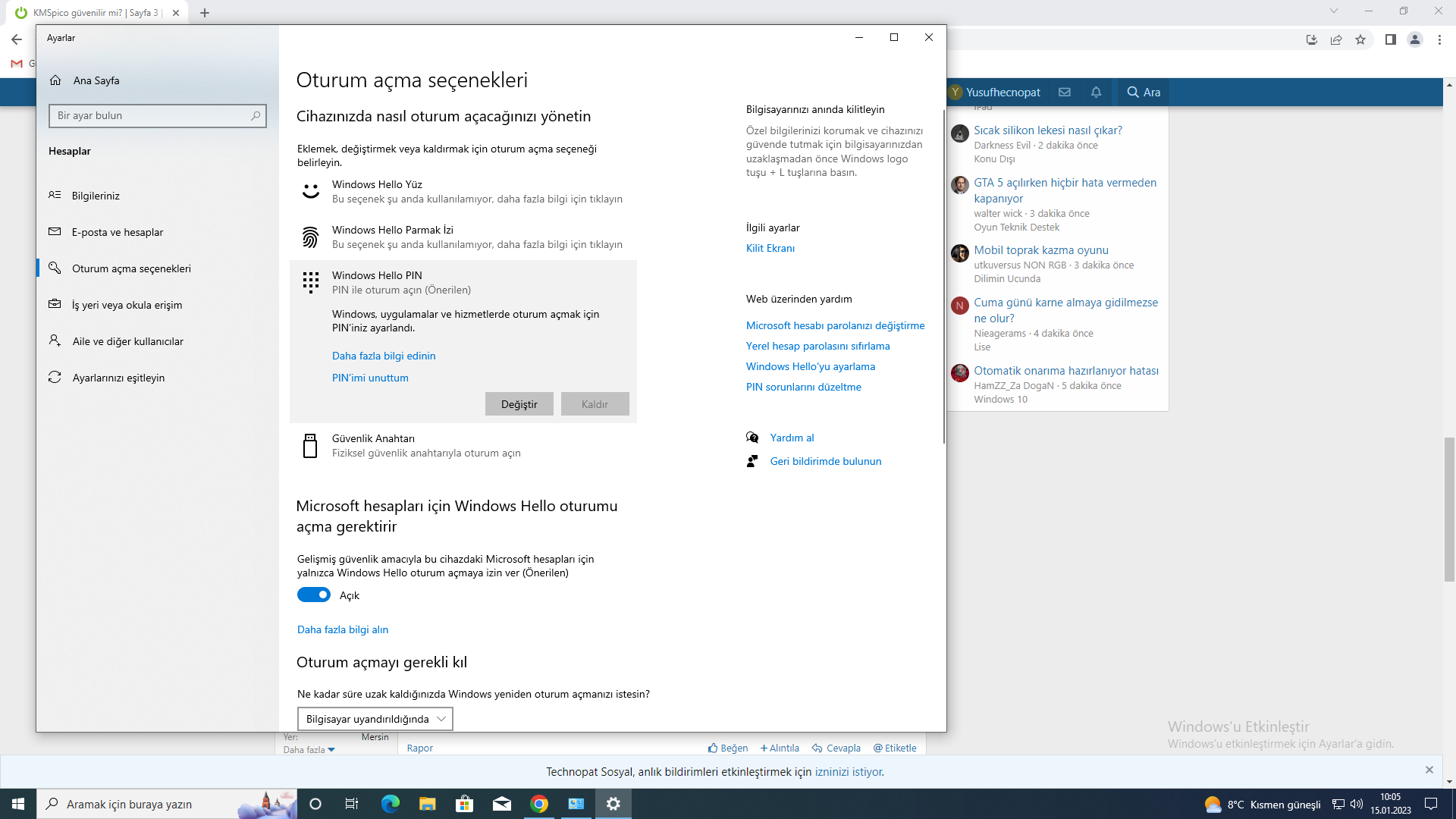Viewport: 1456px width, 819px height.
Task: Expand Daha fazla under user info
Action: click(x=309, y=750)
